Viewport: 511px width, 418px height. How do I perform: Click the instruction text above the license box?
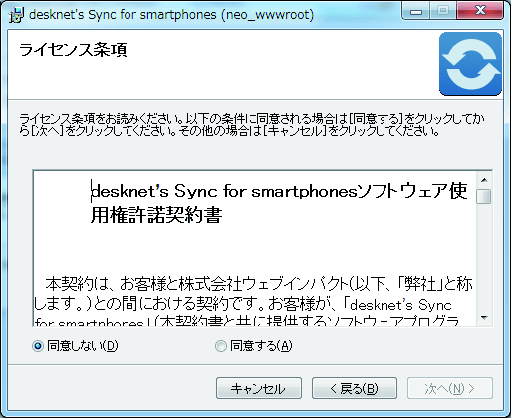coord(252,125)
